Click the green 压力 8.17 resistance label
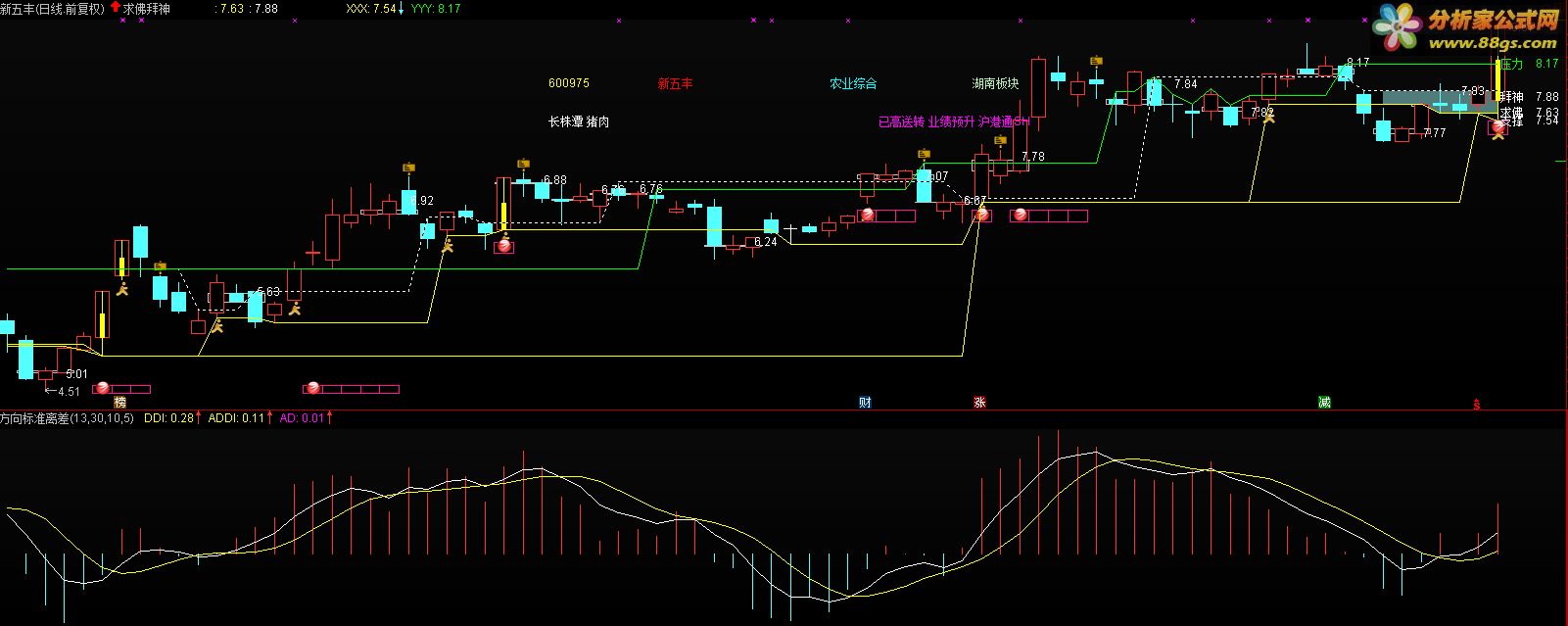This screenshot has height=626, width=1568. point(1529,64)
